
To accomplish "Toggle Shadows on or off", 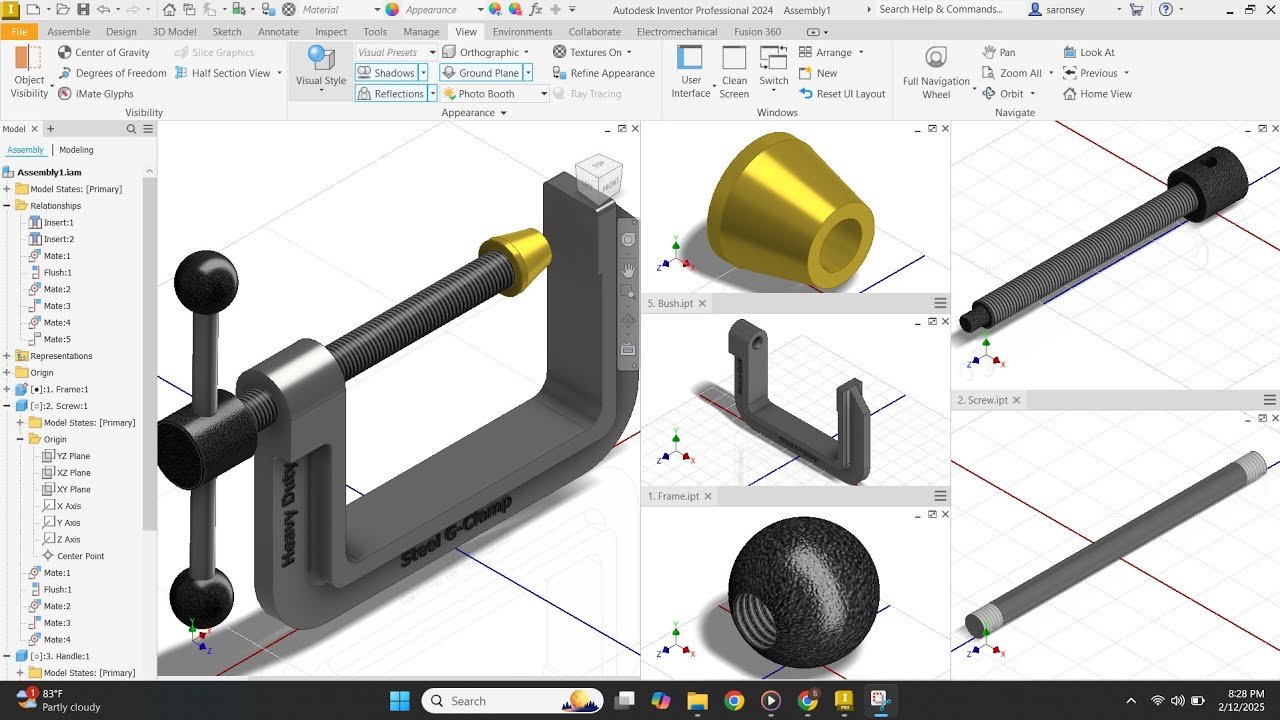I will pos(386,73).
